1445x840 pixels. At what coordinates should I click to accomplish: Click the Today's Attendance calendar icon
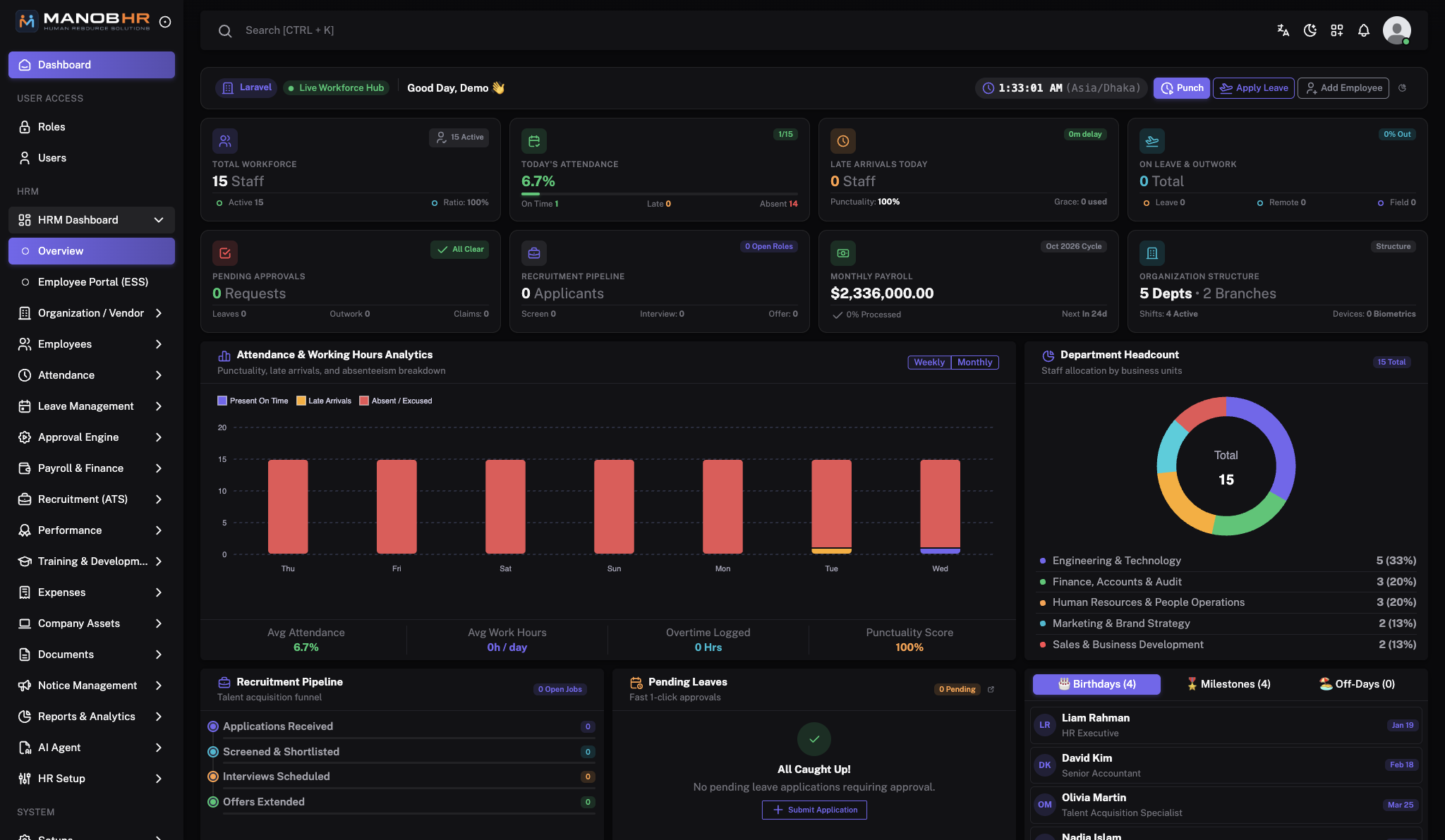[534, 141]
